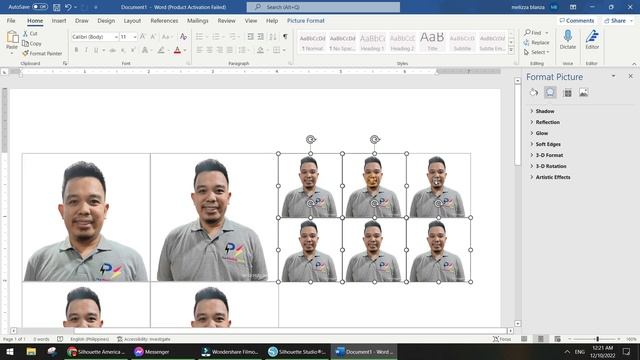The height and width of the screenshot is (360, 640).
Task: Click the Decrease Indent icon
Action: point(251,37)
